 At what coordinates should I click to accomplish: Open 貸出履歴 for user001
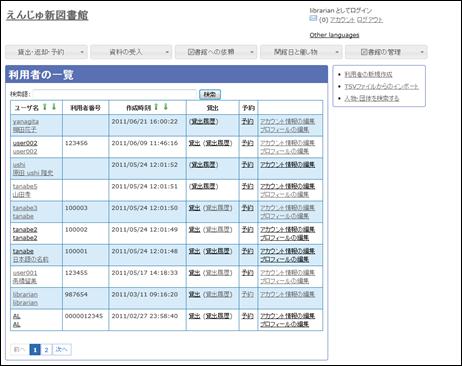point(218,273)
